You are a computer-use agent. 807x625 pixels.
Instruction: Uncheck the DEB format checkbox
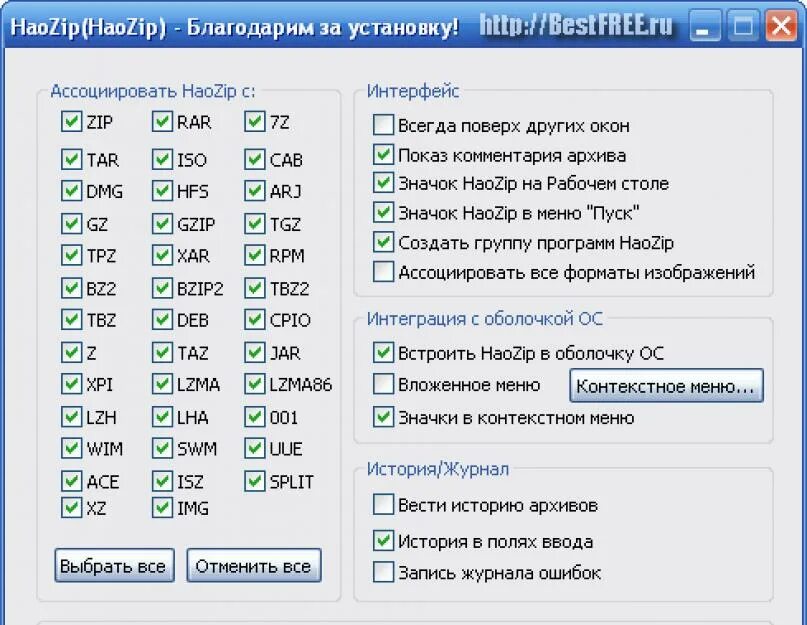[162, 320]
